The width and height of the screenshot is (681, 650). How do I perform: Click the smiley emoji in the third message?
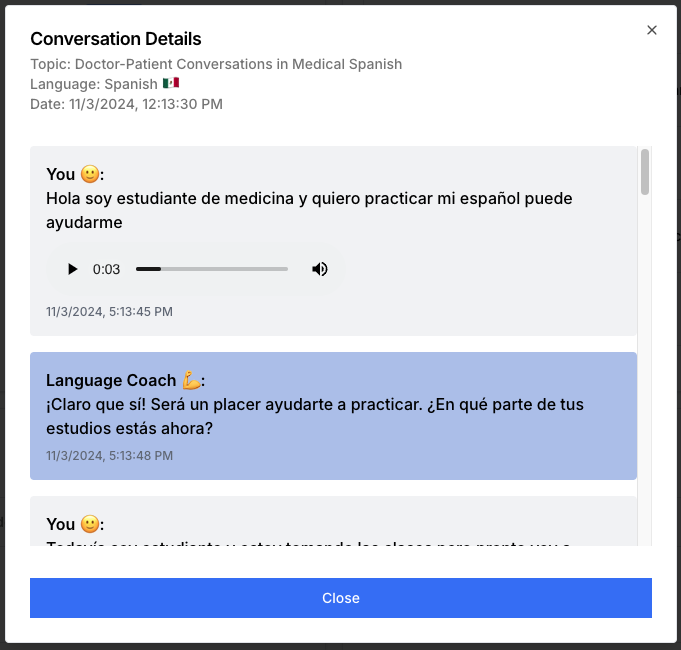click(x=90, y=524)
